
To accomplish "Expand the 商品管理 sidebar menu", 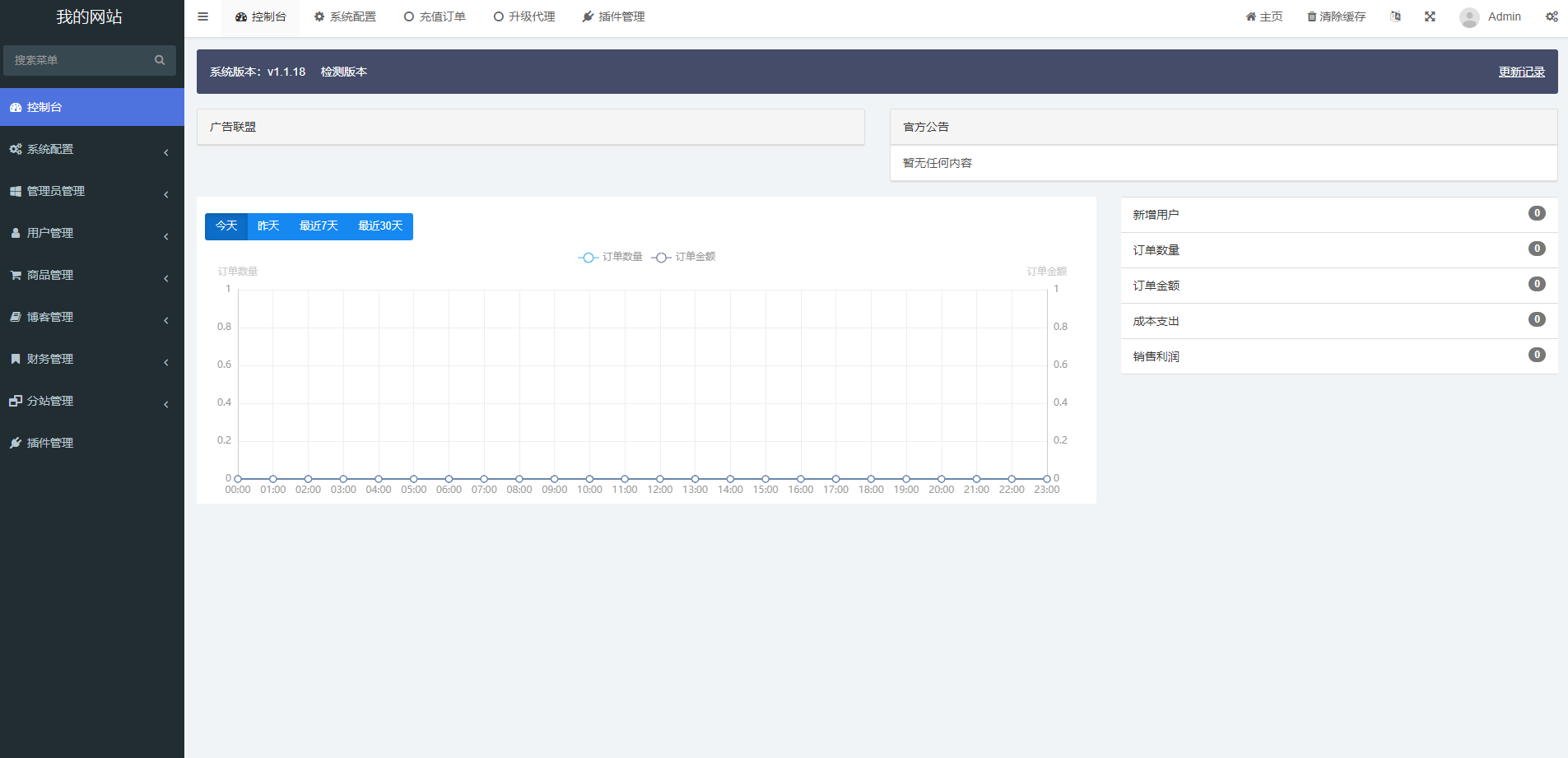I will (91, 275).
